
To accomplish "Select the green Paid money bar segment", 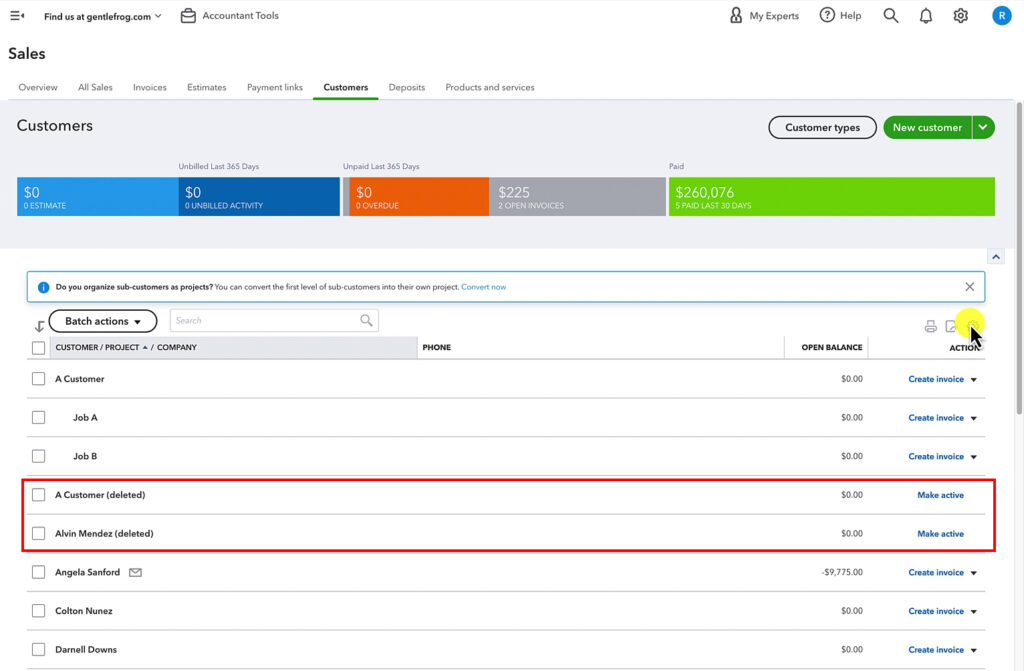I will coord(830,196).
